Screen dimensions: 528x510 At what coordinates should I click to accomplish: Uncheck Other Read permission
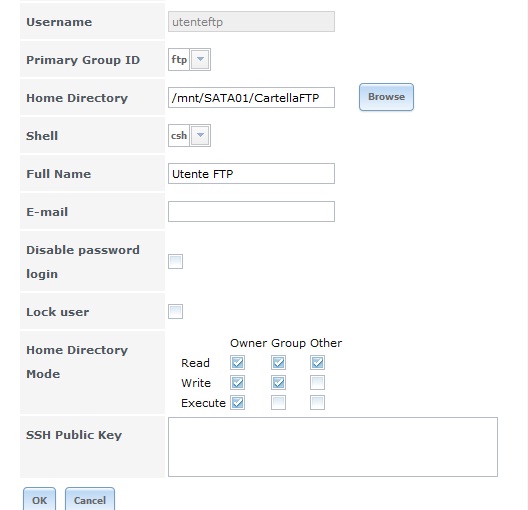[317, 363]
